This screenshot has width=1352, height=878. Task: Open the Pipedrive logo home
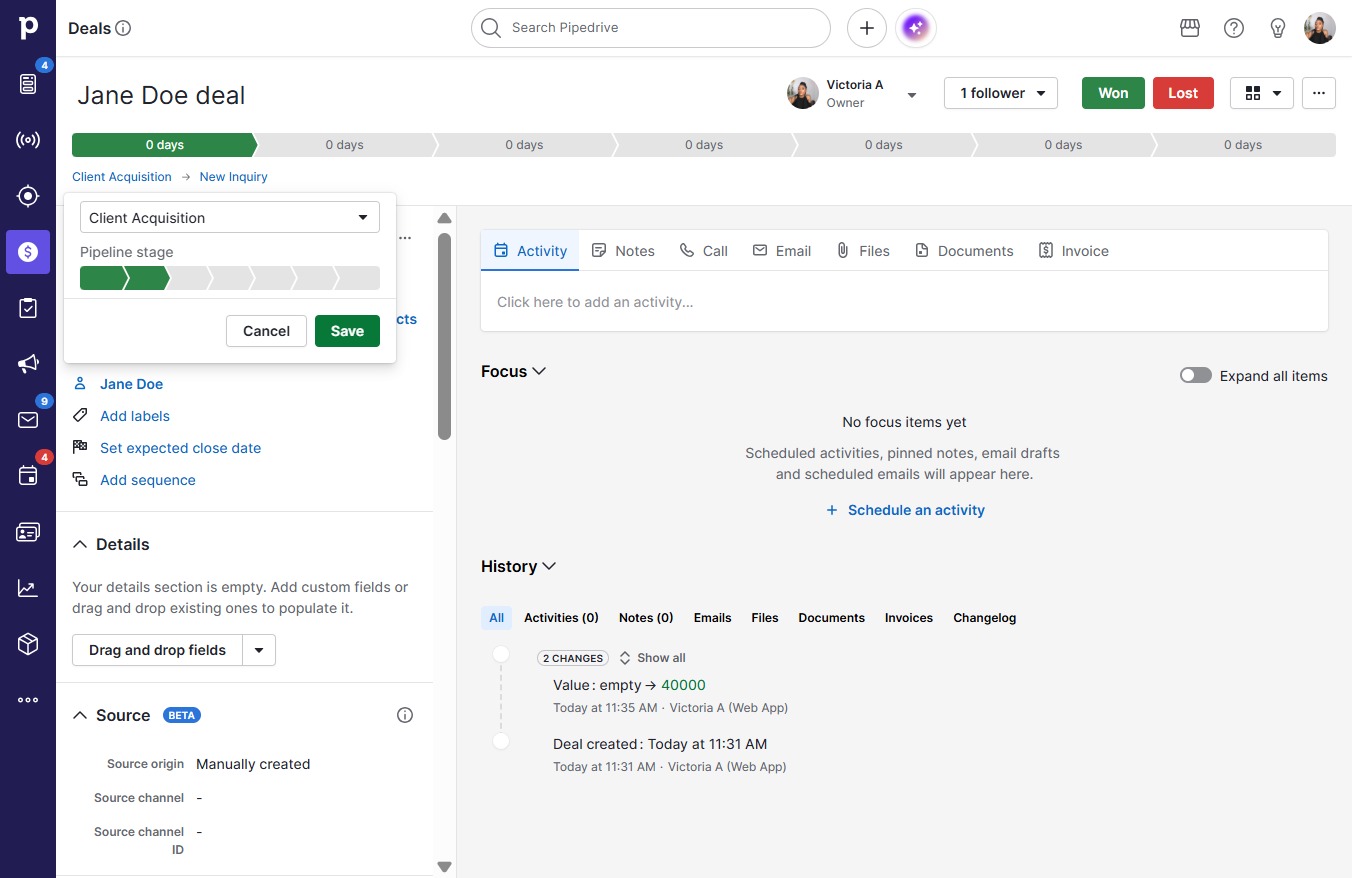(x=28, y=27)
